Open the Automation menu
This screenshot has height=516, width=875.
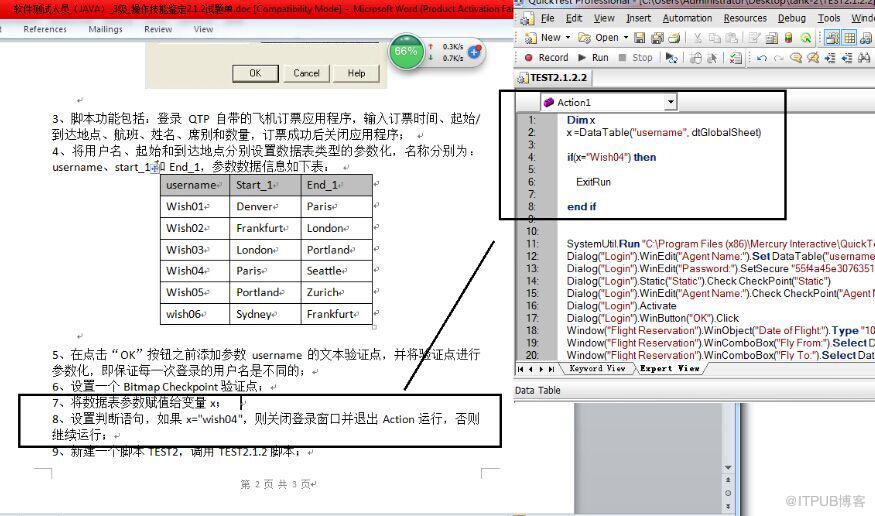[687, 18]
